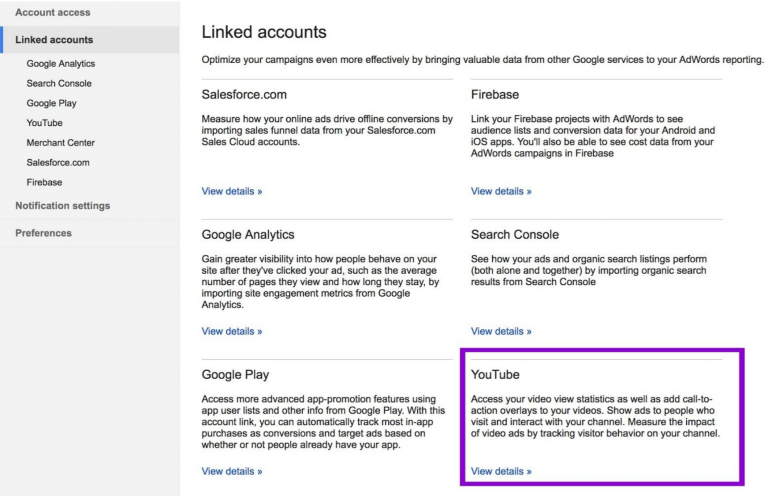This screenshot has height=496, width=768.
Task: Open Account access in the sidebar
Action: pos(52,12)
